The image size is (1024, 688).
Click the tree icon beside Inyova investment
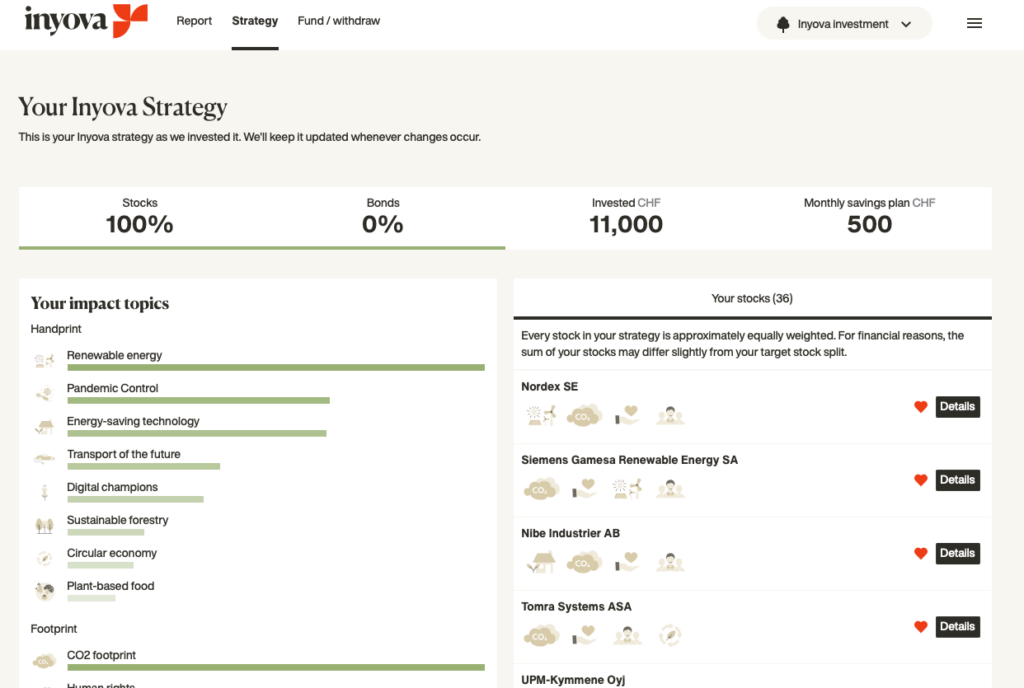tap(783, 24)
